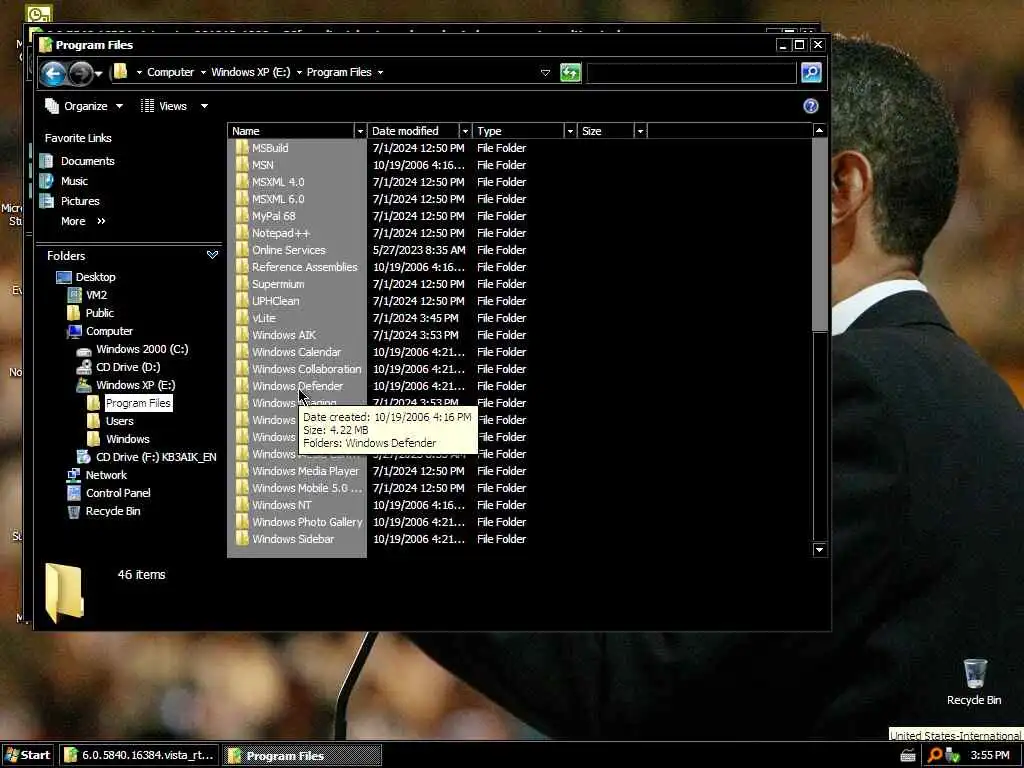Select the Windows AIK folder
Screen dimensions: 1024x768
point(283,335)
